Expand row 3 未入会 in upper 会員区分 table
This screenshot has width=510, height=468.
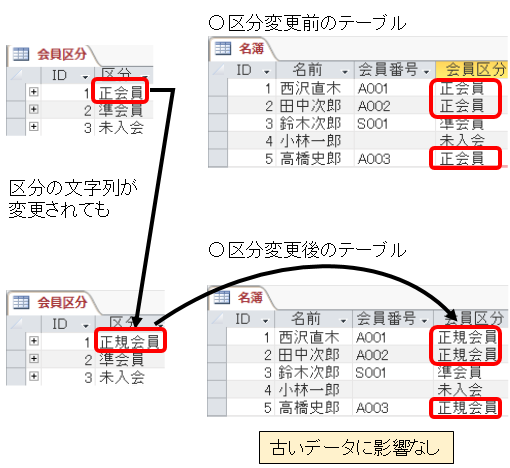(x=33, y=127)
